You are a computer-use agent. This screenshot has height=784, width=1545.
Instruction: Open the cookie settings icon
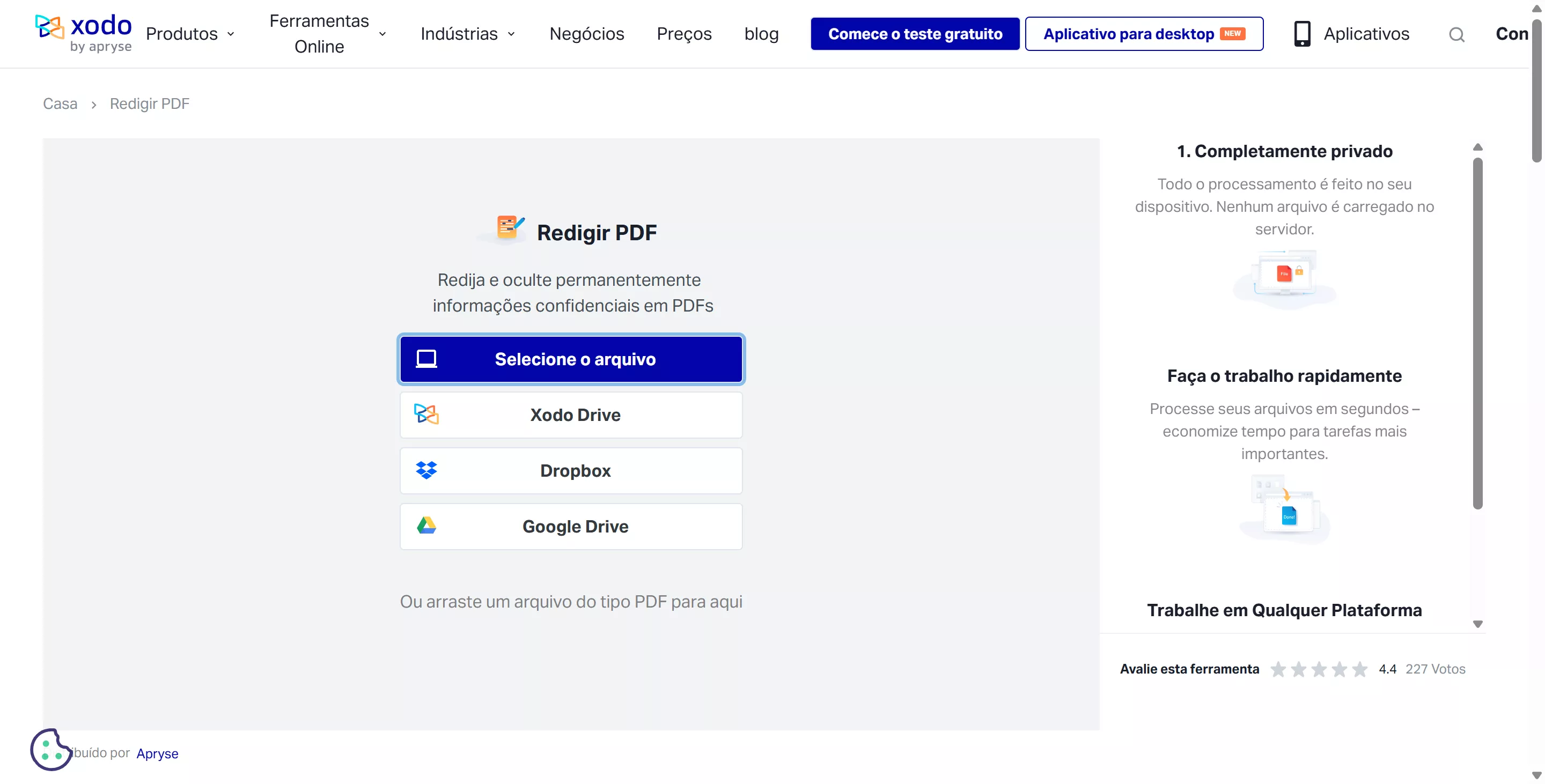tap(51, 749)
